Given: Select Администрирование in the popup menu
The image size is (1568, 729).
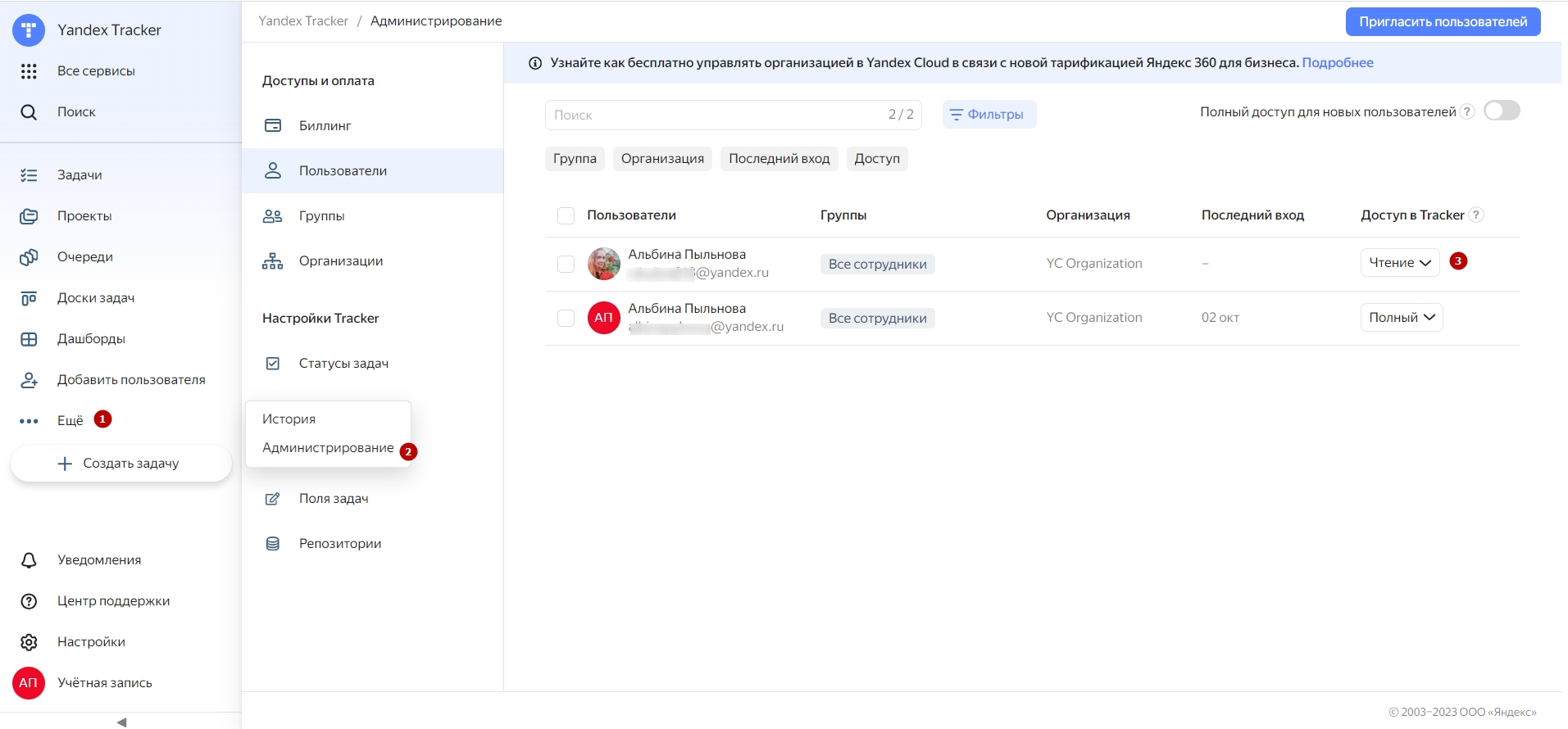Looking at the screenshot, I should click(328, 447).
